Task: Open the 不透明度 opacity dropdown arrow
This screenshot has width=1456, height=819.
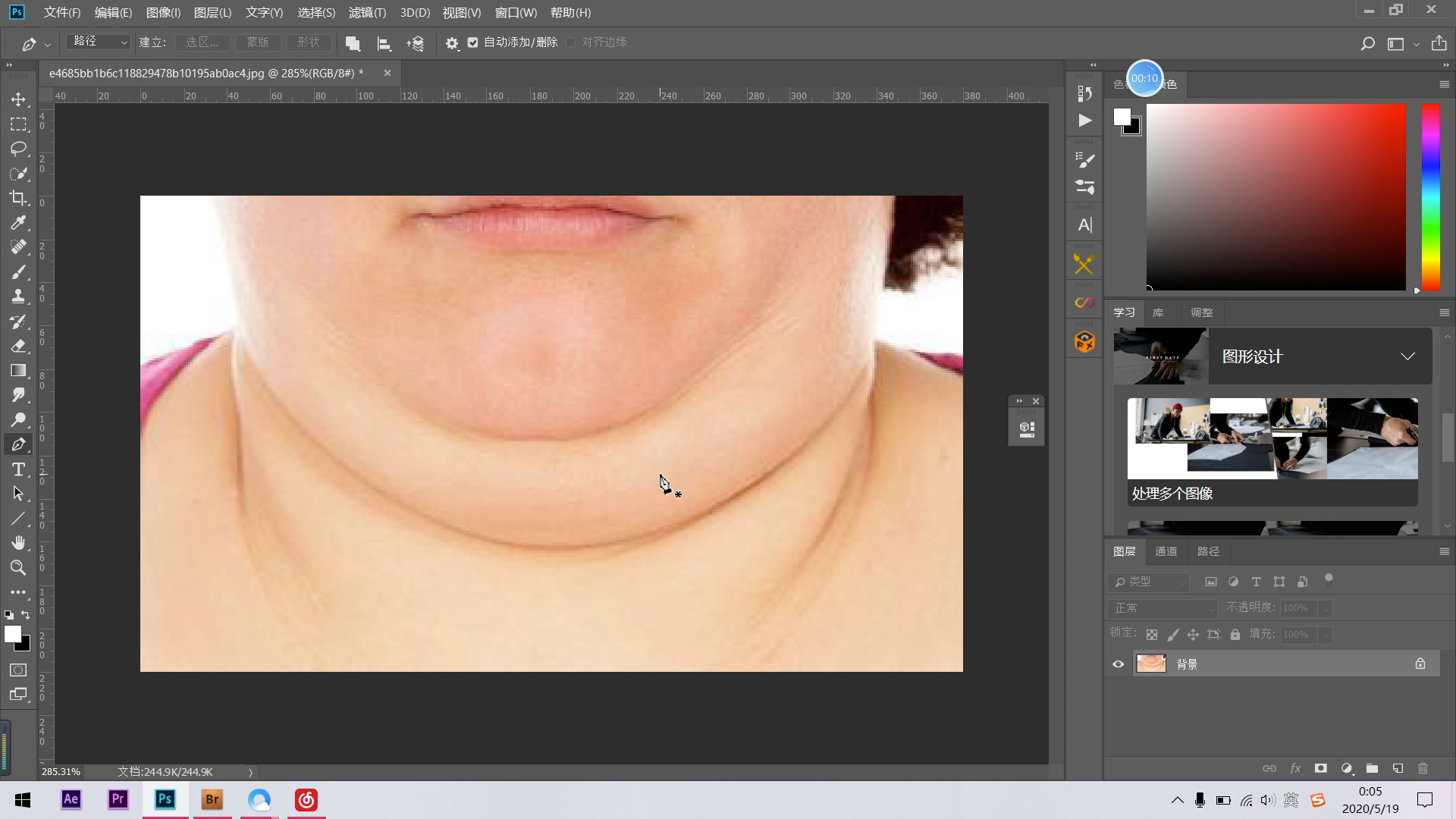Action: [1325, 608]
